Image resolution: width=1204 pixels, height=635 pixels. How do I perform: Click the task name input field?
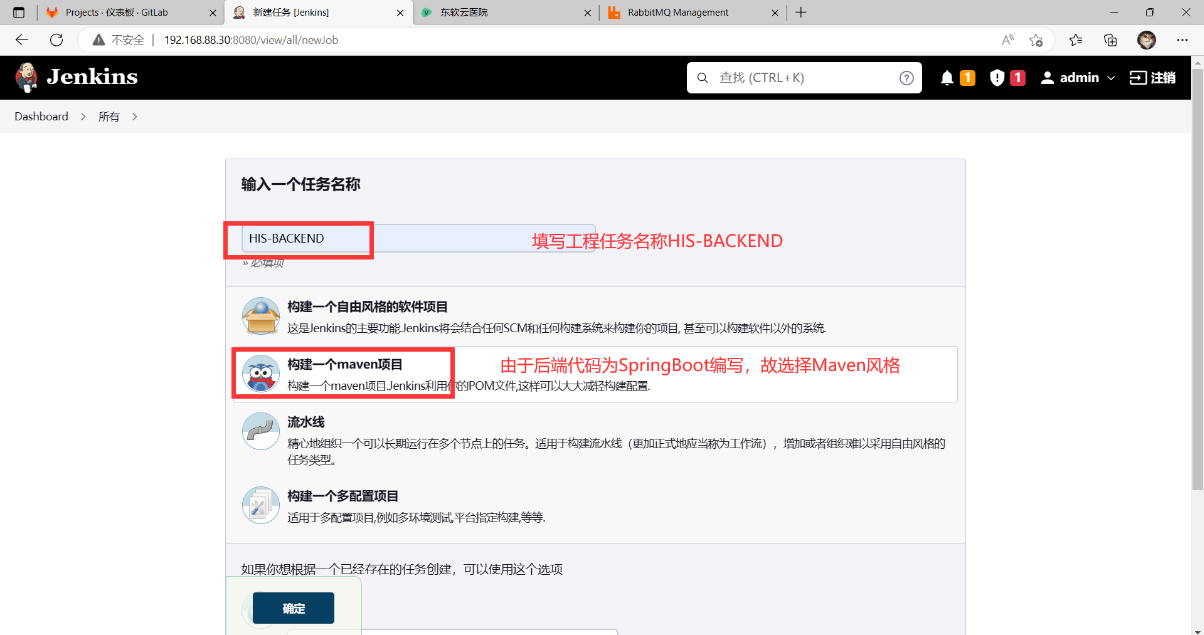pyautogui.click(x=418, y=238)
